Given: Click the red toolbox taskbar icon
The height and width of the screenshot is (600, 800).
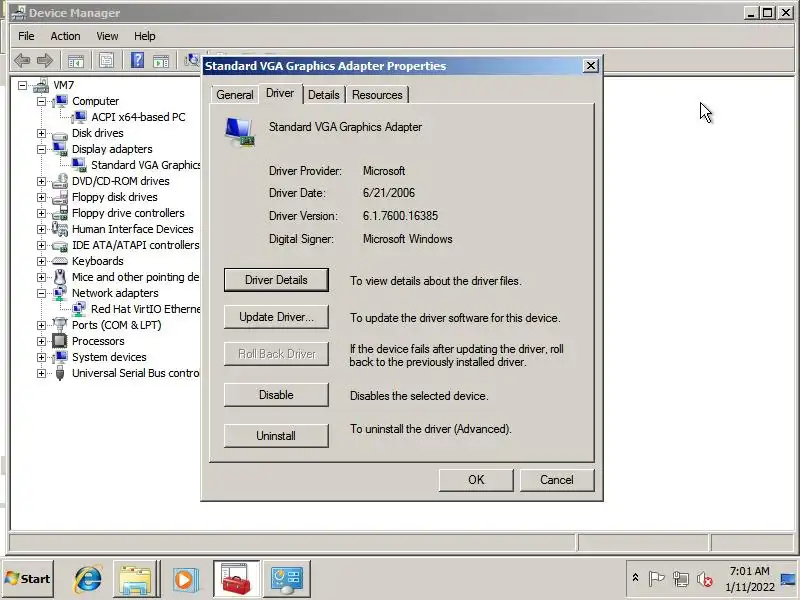Looking at the screenshot, I should [236, 579].
